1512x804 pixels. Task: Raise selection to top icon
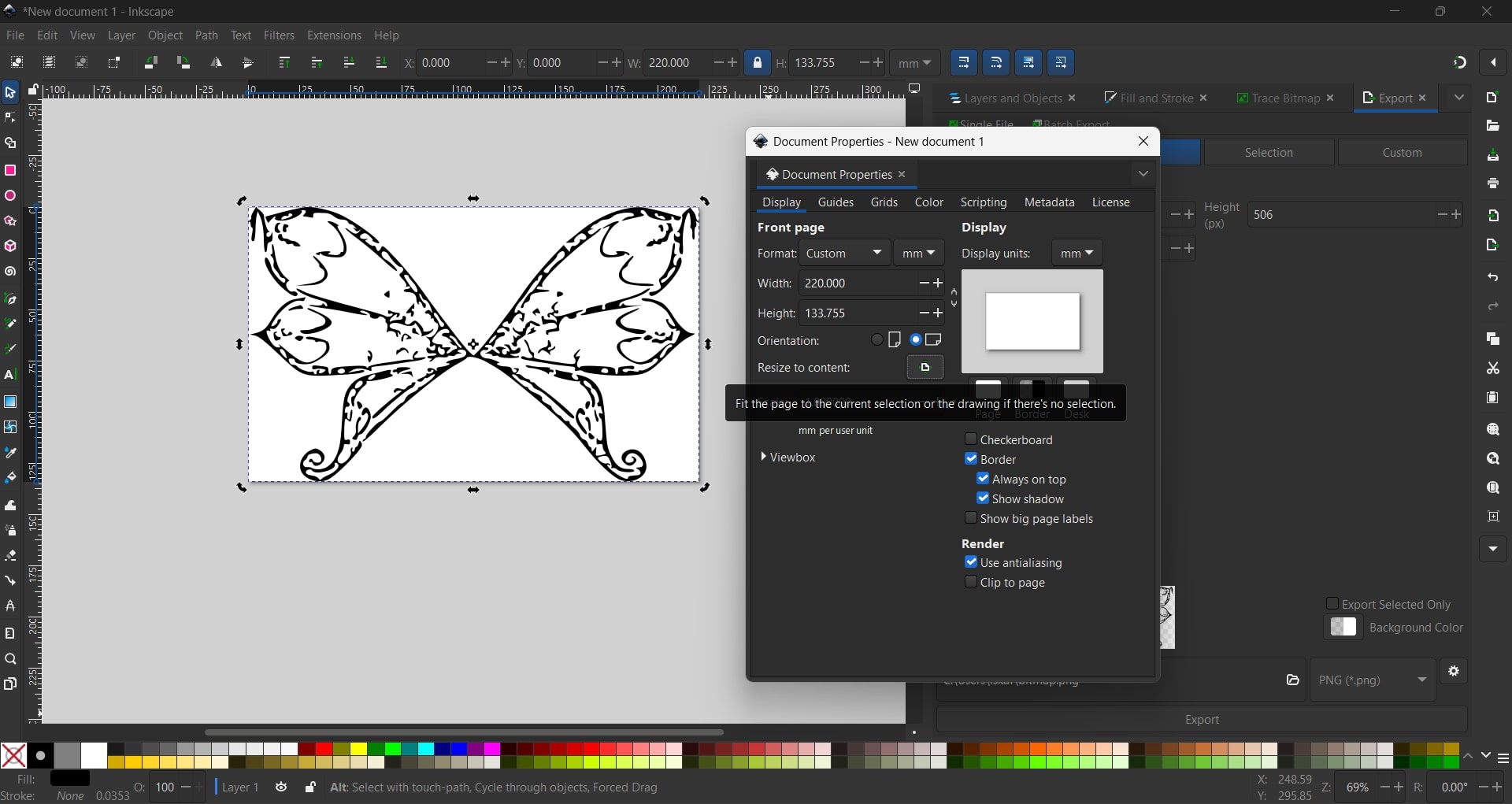(x=284, y=63)
